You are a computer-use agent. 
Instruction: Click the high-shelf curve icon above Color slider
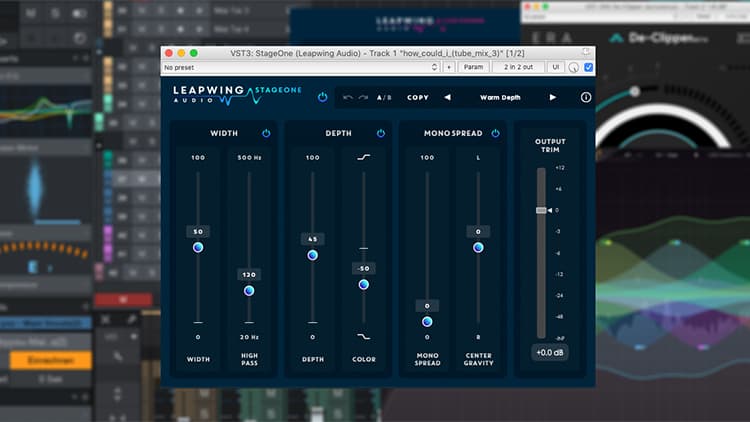(364, 157)
